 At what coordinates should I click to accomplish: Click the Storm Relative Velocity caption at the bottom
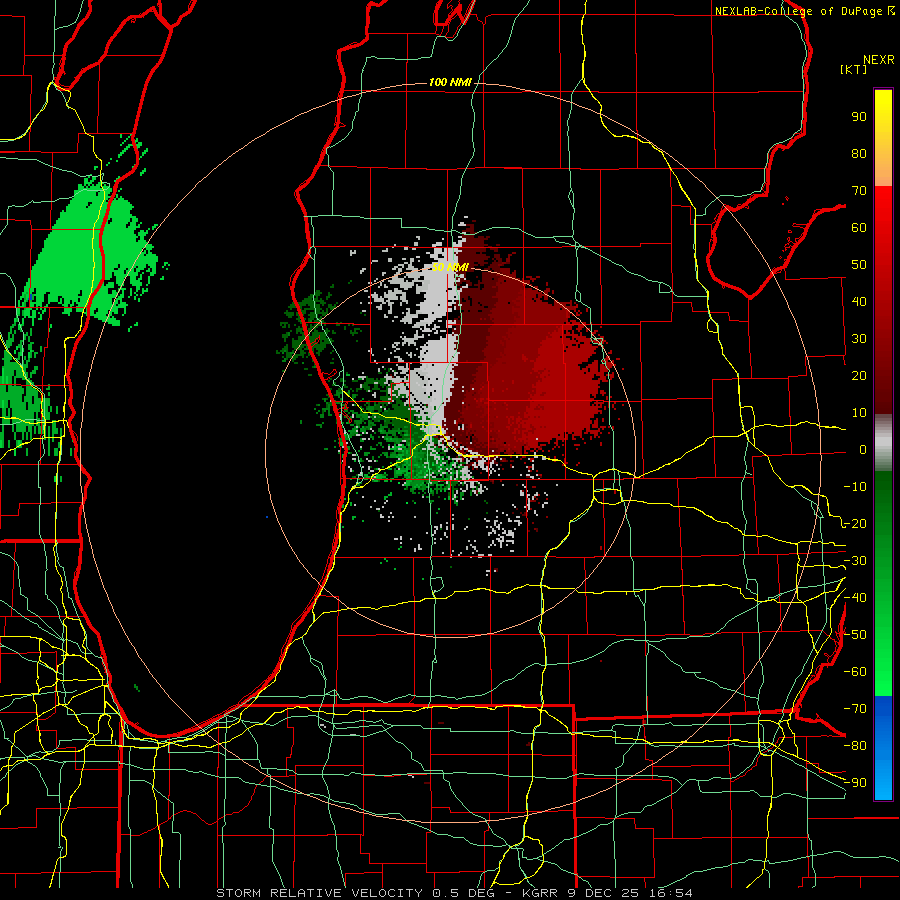(x=454, y=893)
